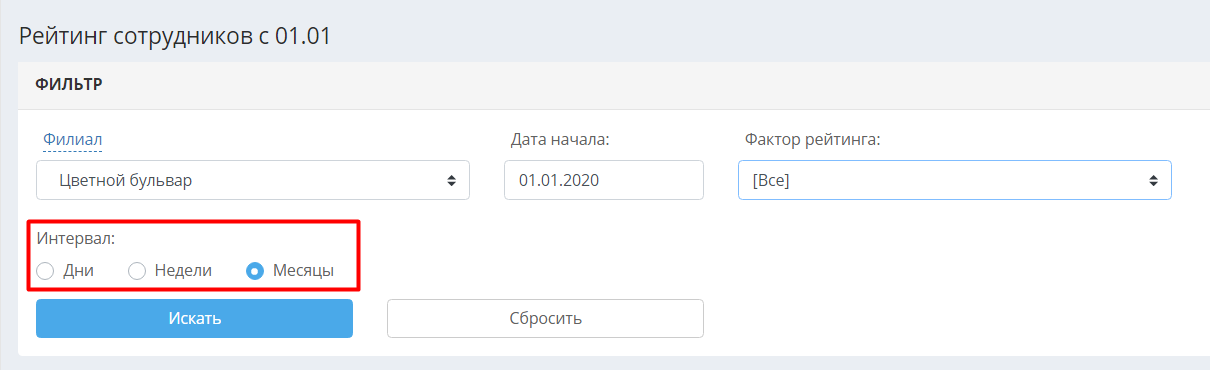Viewport: 1210px width, 370px height.
Task: Focus the start date field 01.01.2020
Action: [604, 181]
